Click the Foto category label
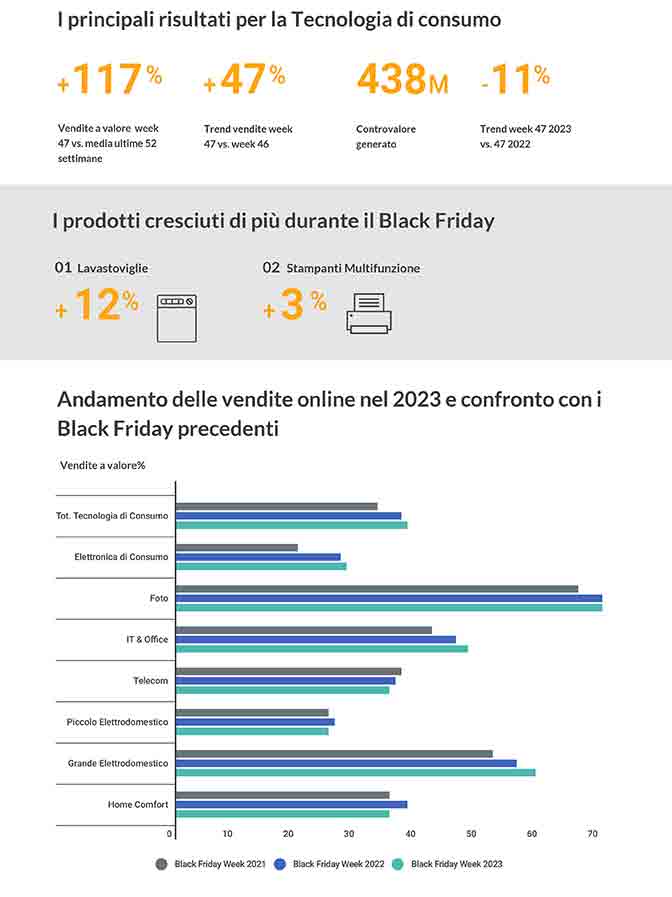The image size is (672, 897). [x=159, y=598]
